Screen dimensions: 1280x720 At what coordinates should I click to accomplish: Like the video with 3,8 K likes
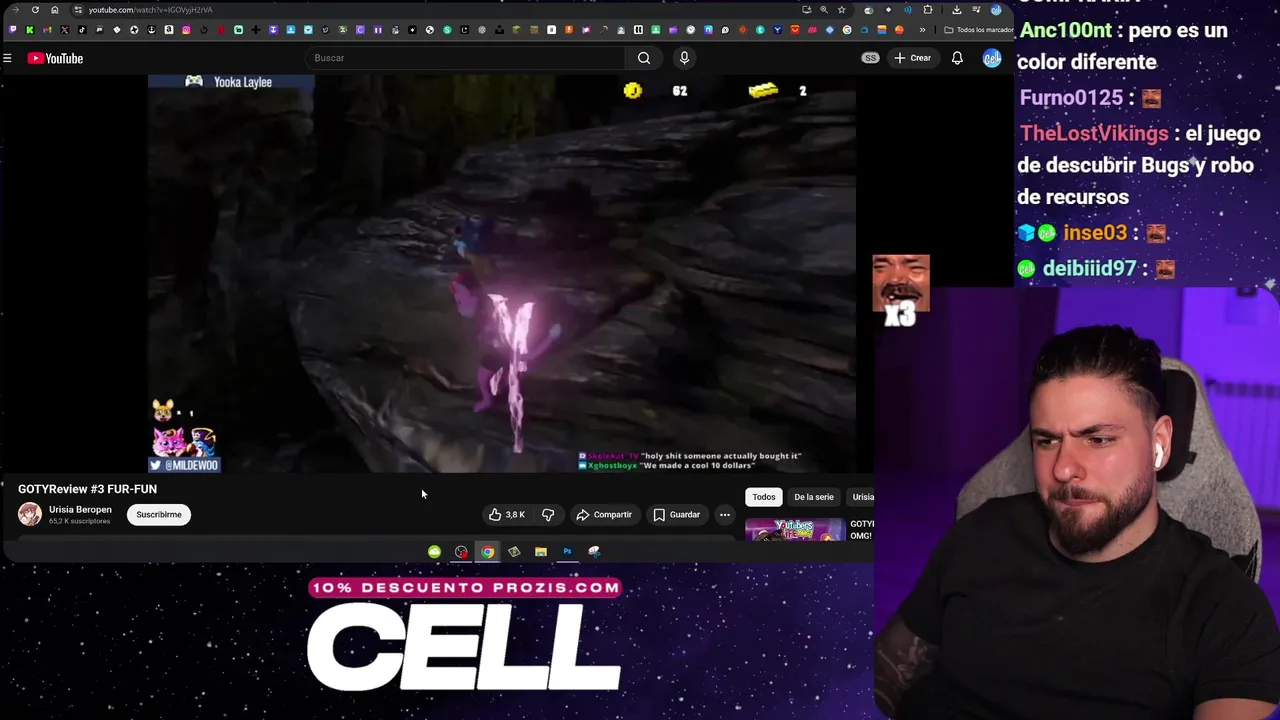506,514
